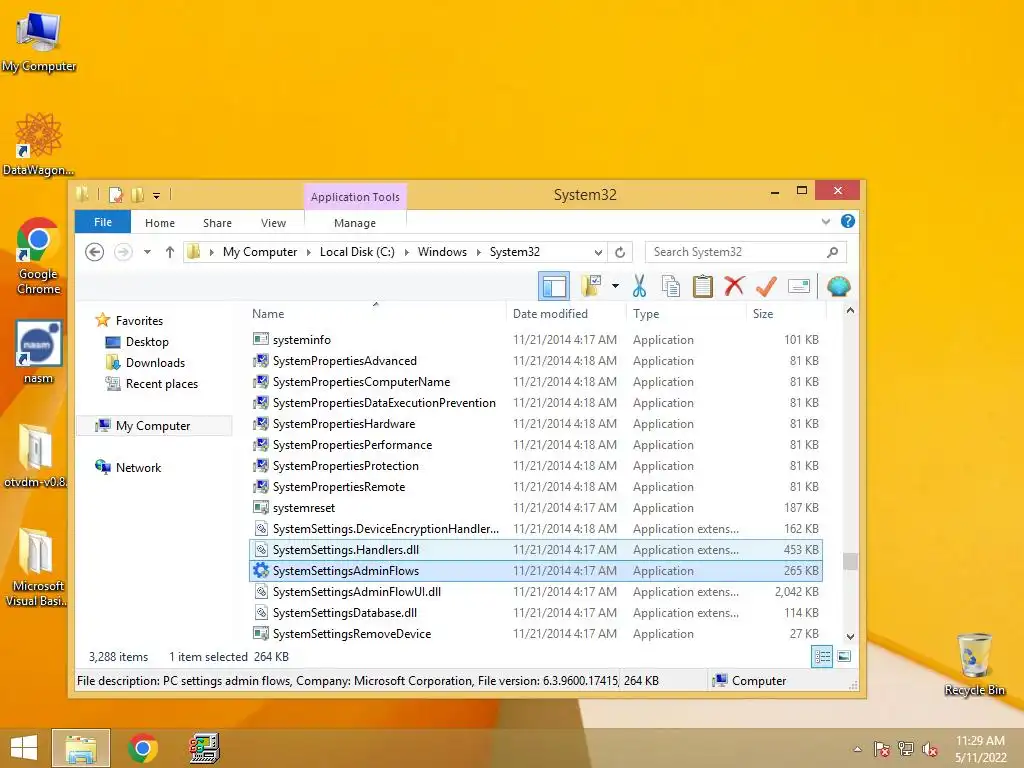Click the orange checkmark Properties icon

[766, 286]
